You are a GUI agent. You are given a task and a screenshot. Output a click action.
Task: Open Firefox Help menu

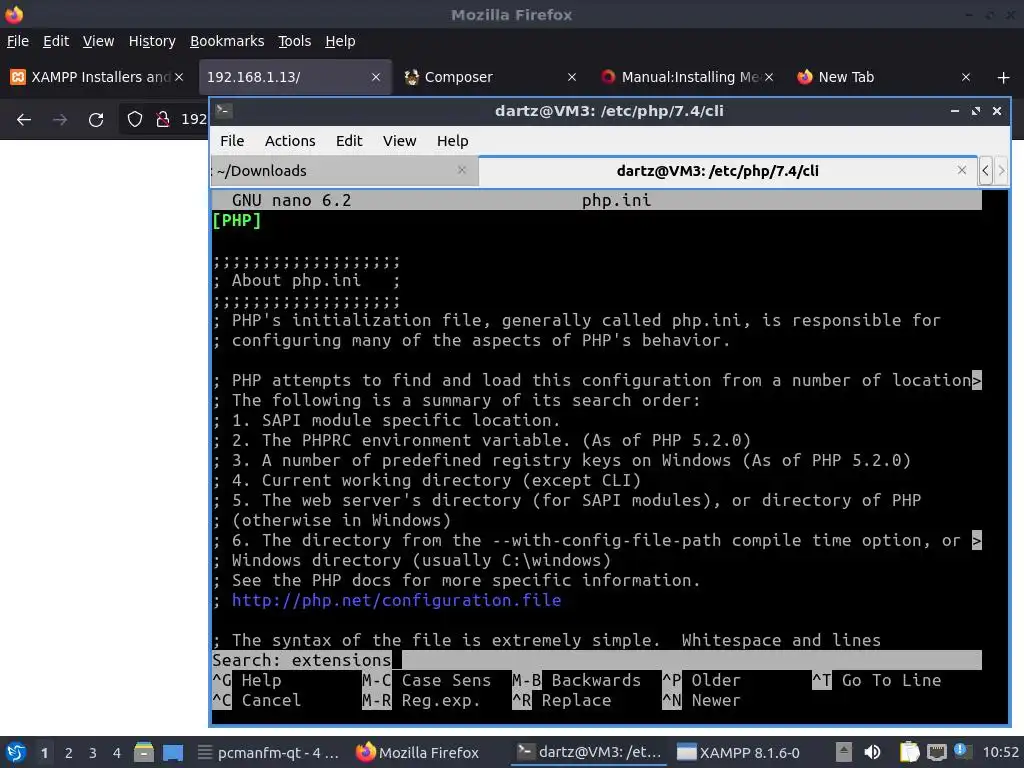340,41
